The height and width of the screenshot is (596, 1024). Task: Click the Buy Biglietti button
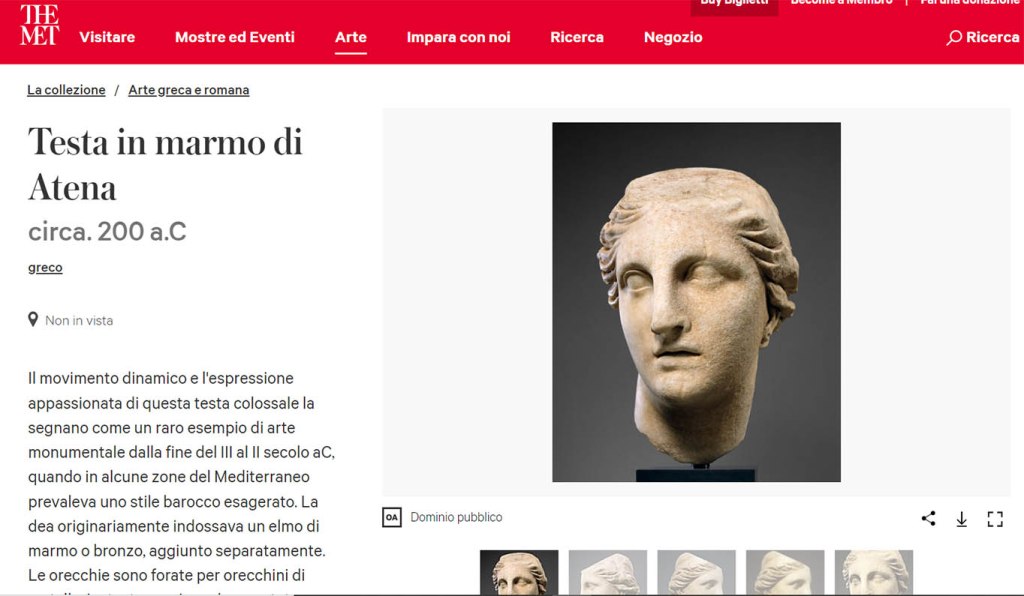[734, 4]
